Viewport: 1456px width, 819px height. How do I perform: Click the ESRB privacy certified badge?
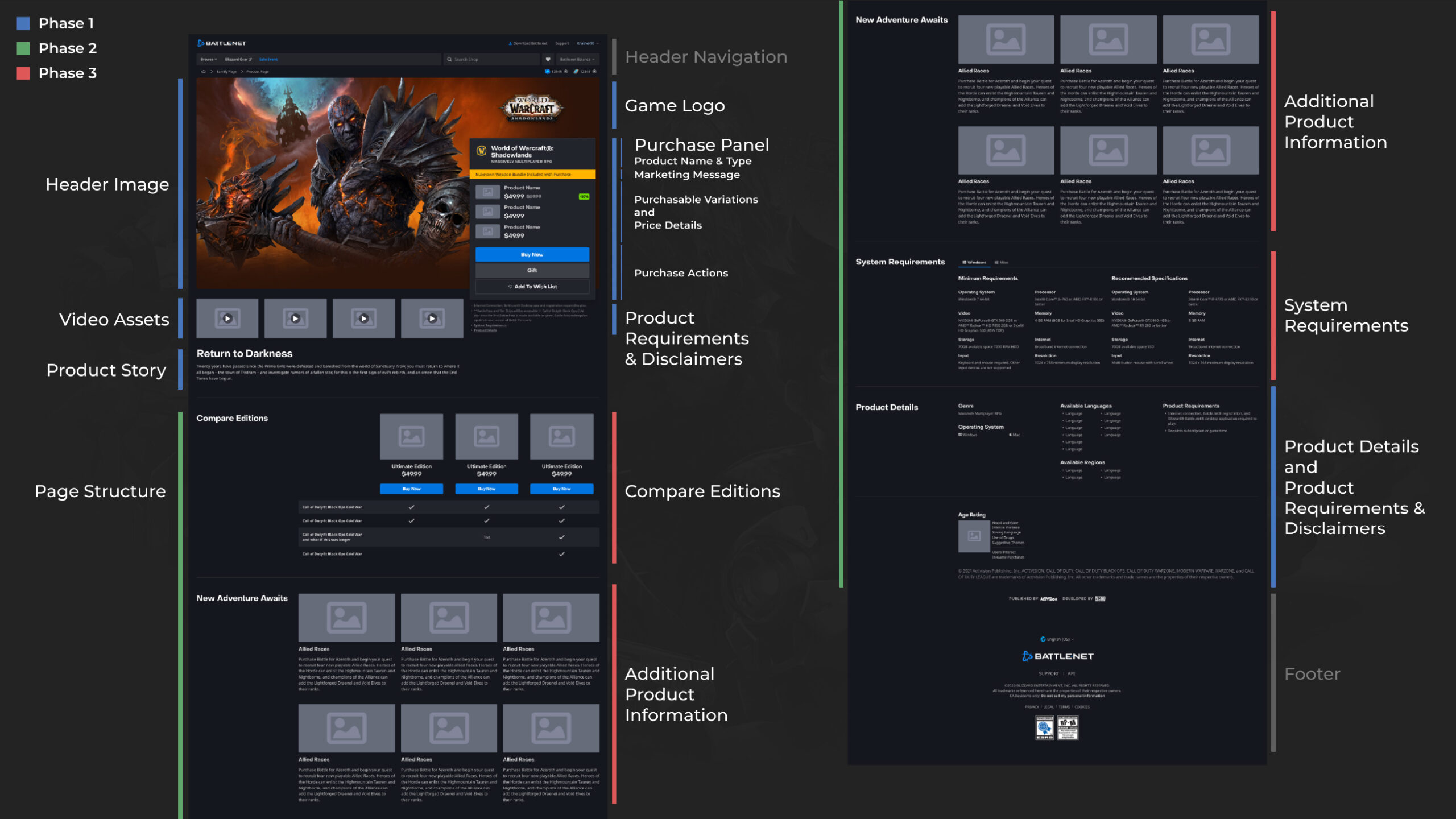(x=1044, y=728)
